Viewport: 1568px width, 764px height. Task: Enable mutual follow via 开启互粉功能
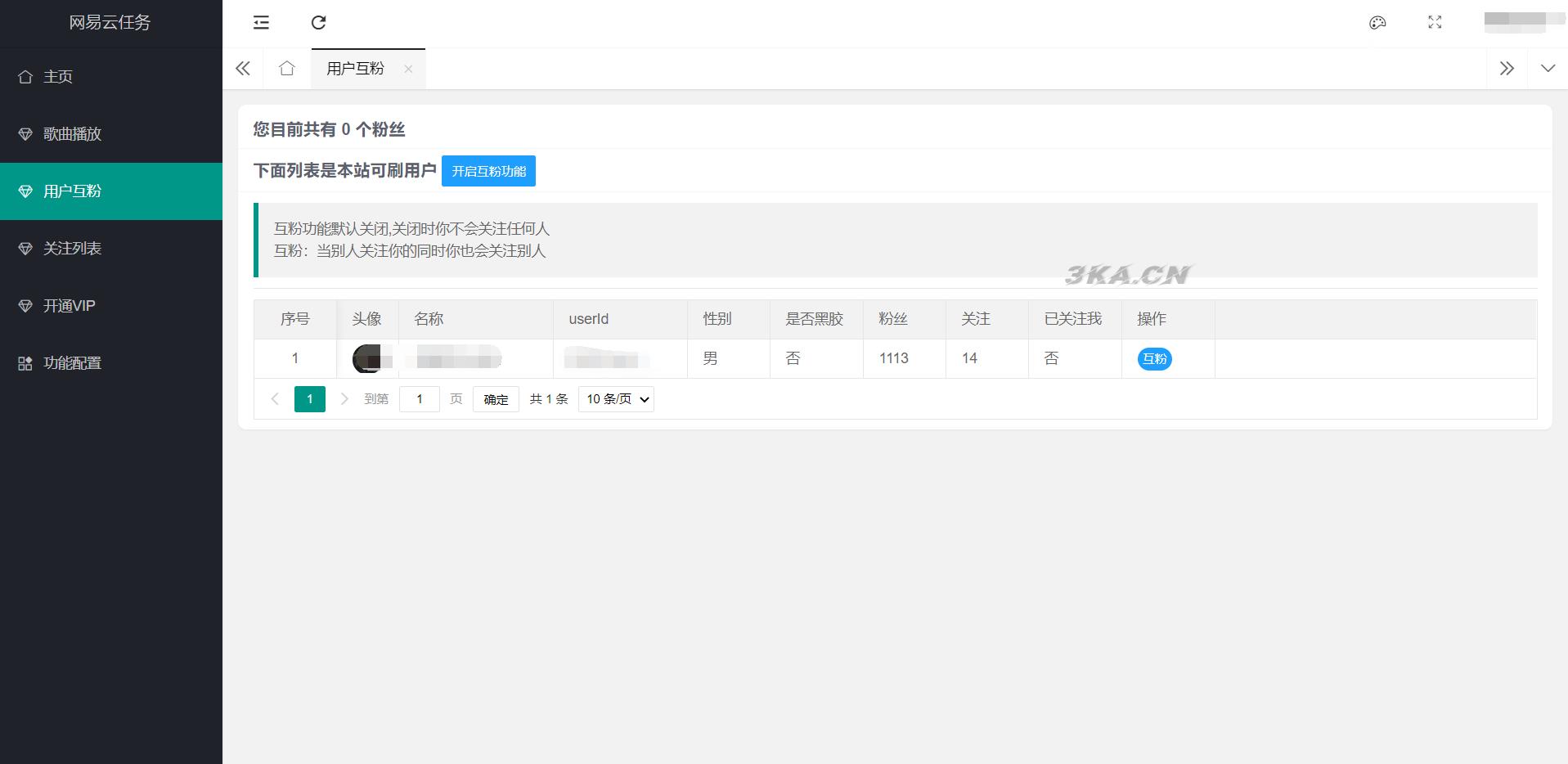(488, 171)
